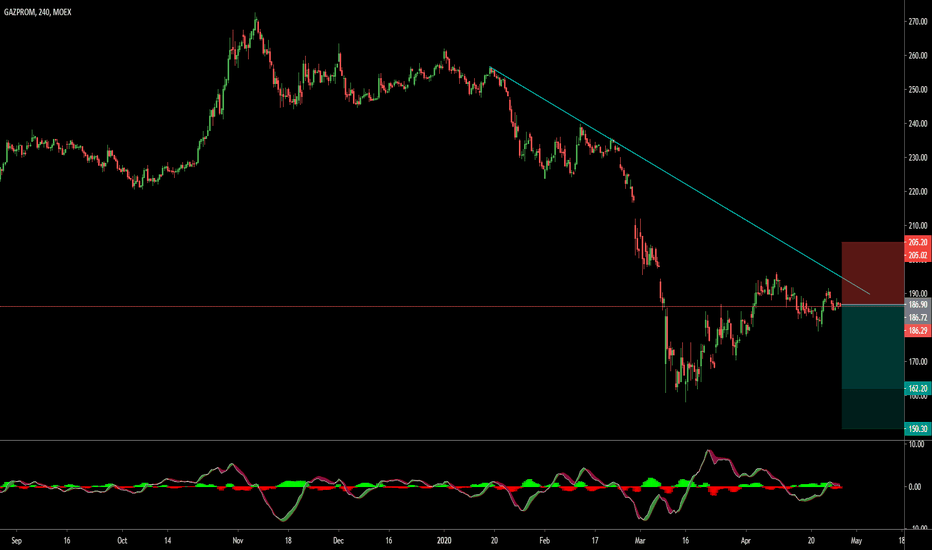Click the 162.20 green target price tag

[918, 388]
